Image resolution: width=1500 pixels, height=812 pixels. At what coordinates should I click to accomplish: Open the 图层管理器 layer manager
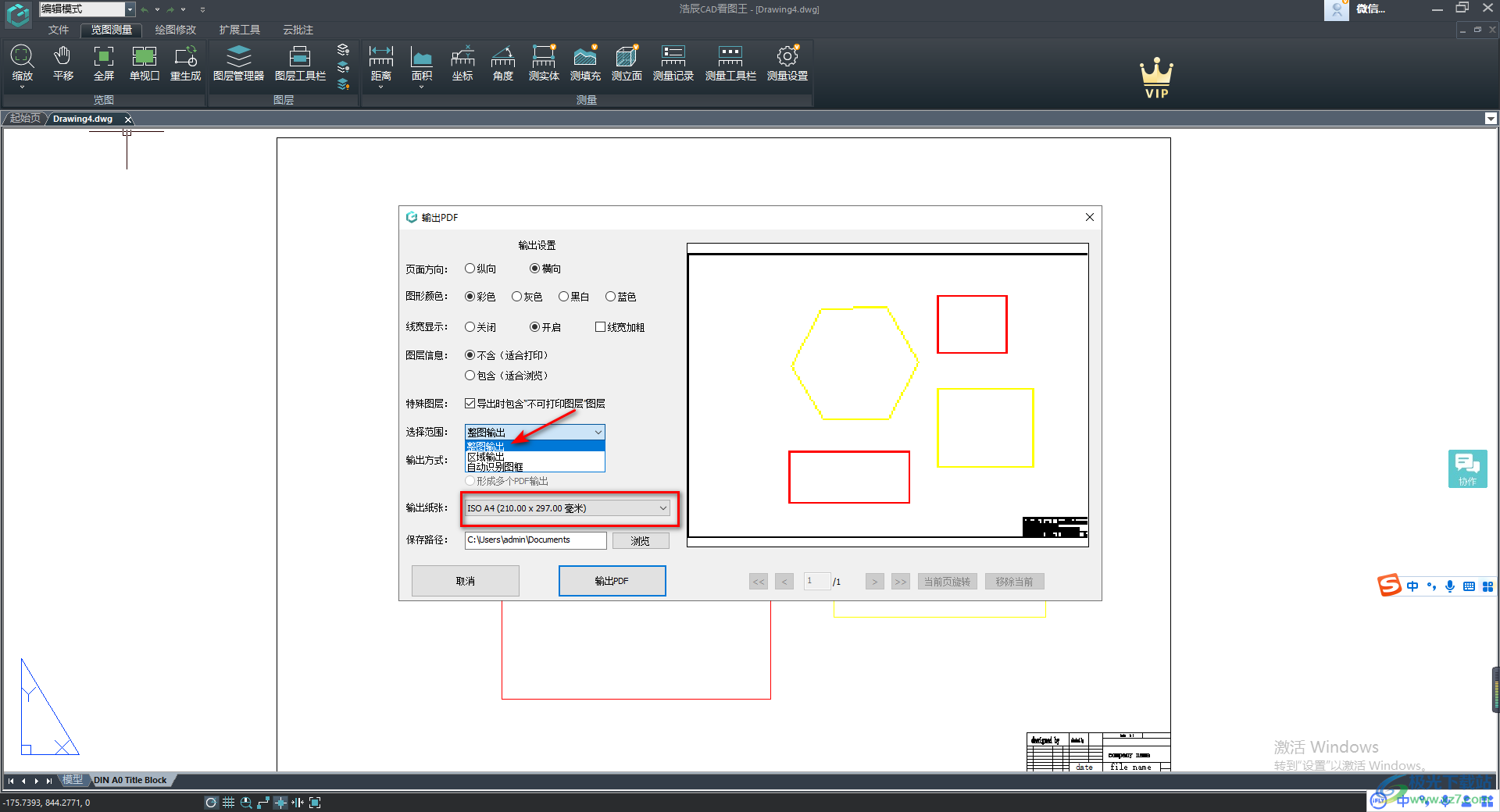click(238, 62)
